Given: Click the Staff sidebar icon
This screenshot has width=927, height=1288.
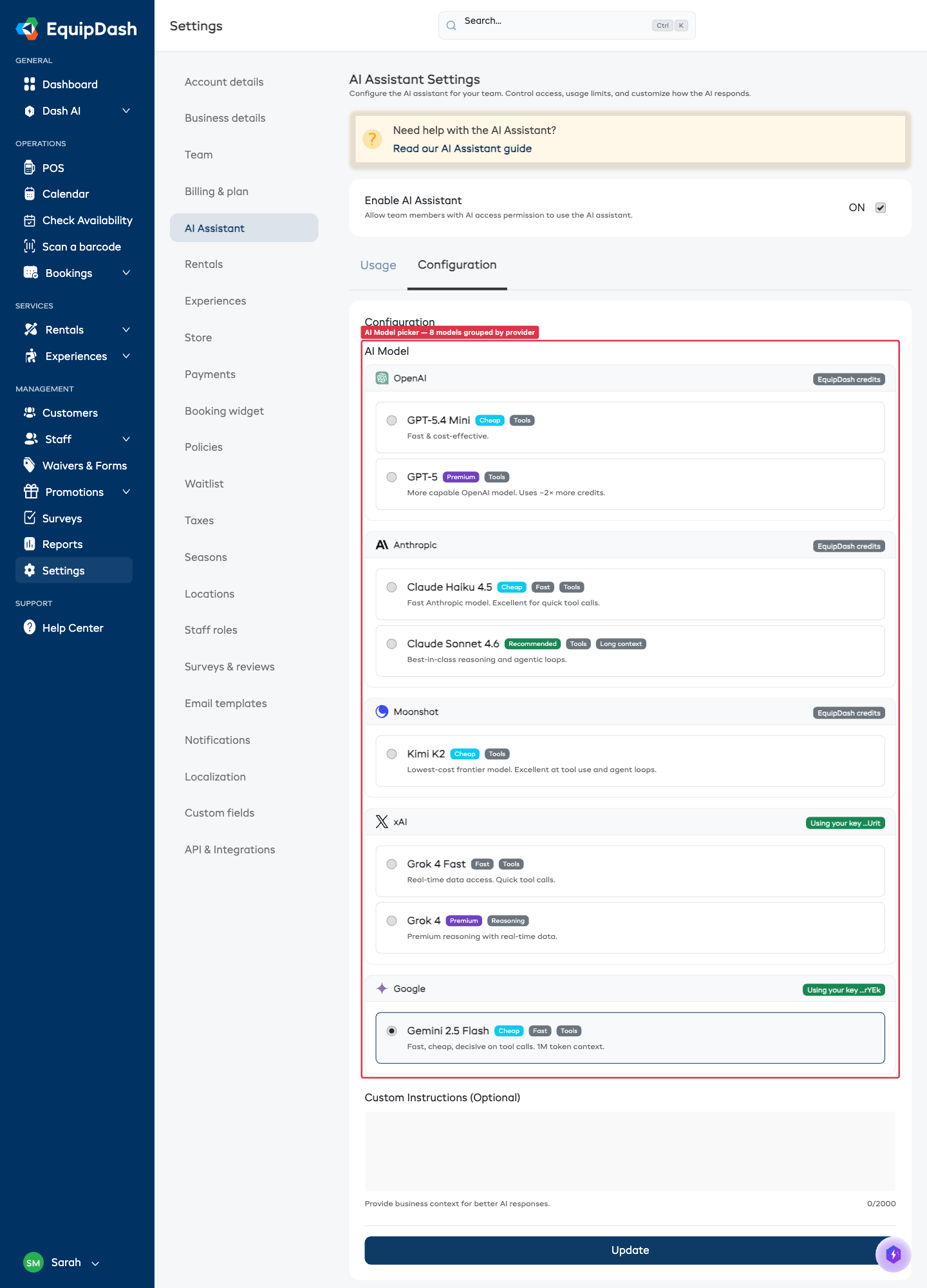Looking at the screenshot, I should point(31,439).
